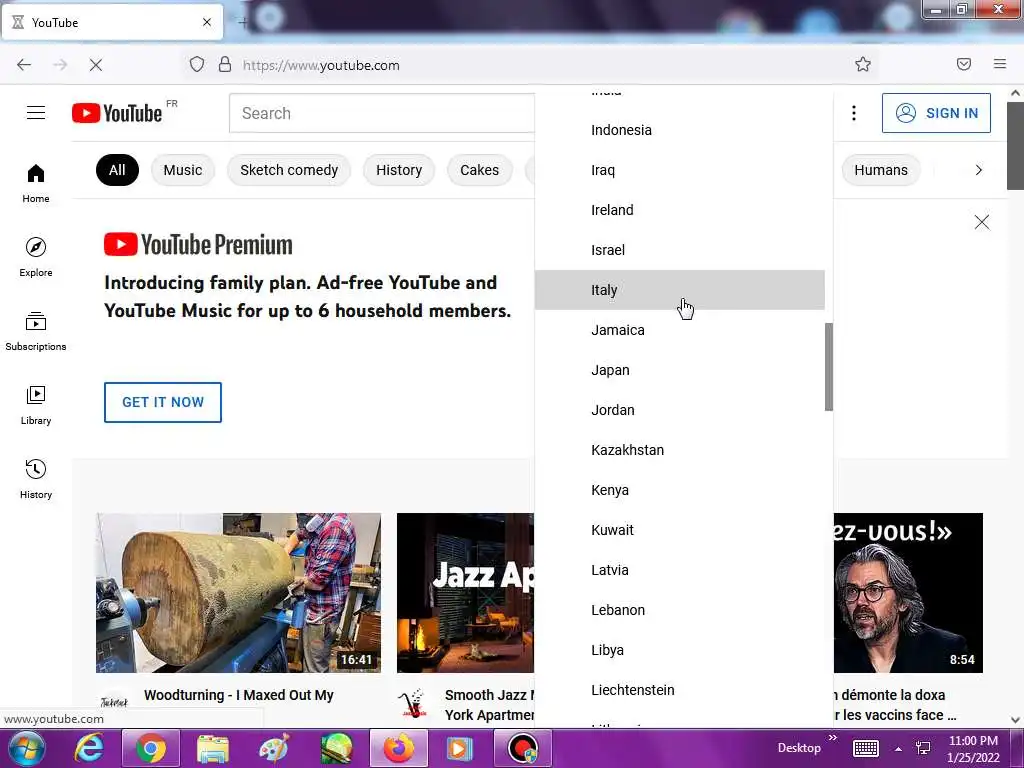
Task: Go back with the browser back arrow
Action: click(x=24, y=65)
